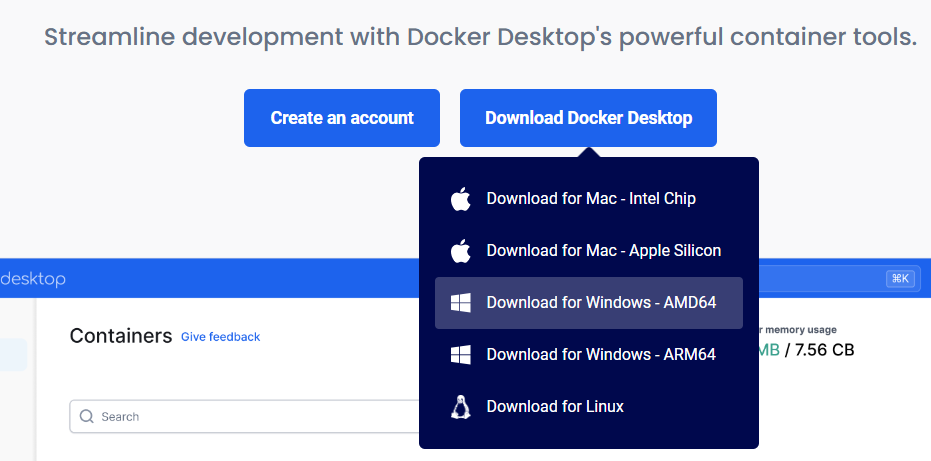
Task: Click the Linux penguin icon
Action: [x=461, y=407]
